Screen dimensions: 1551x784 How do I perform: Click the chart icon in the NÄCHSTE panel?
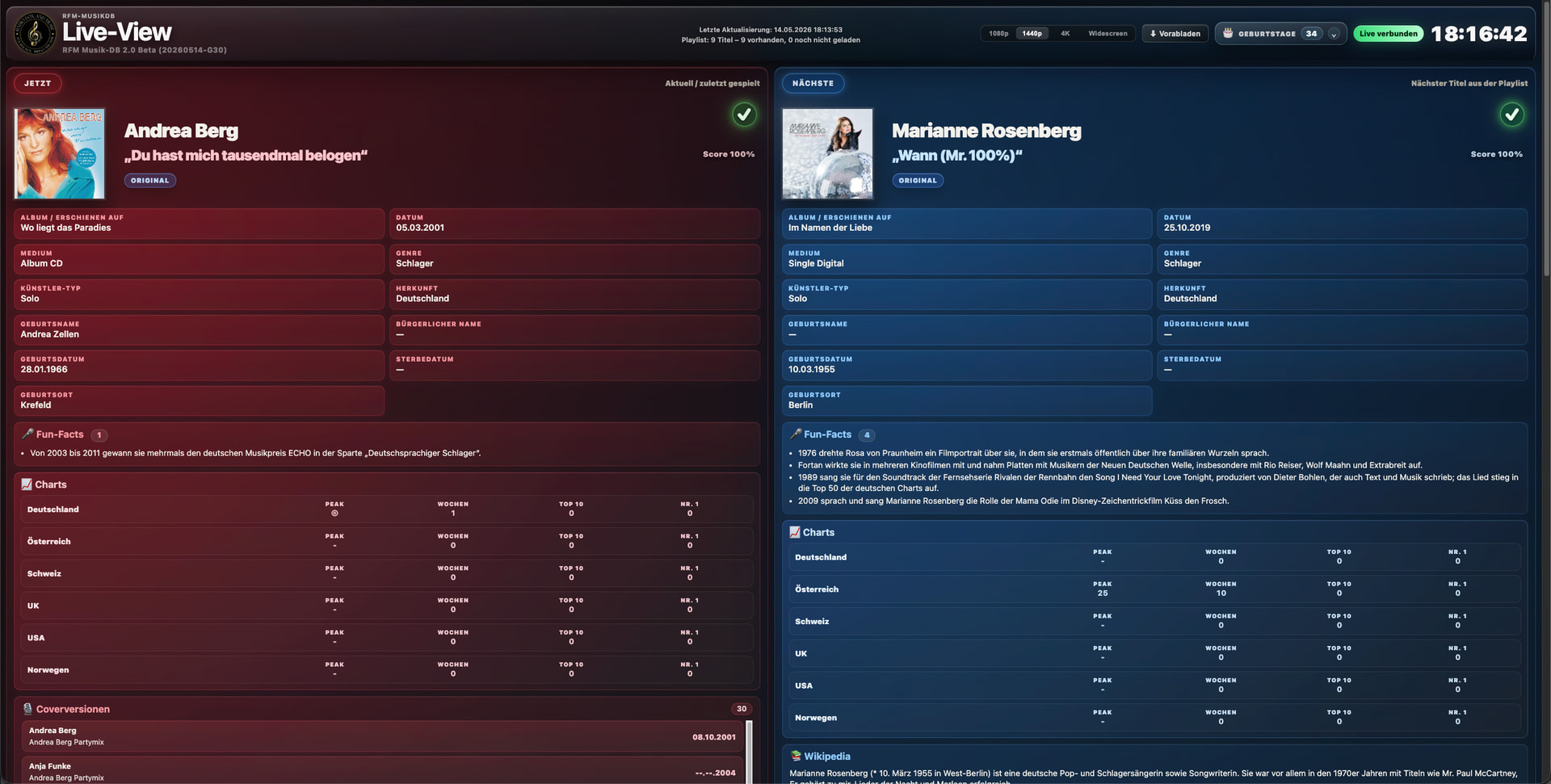point(795,532)
